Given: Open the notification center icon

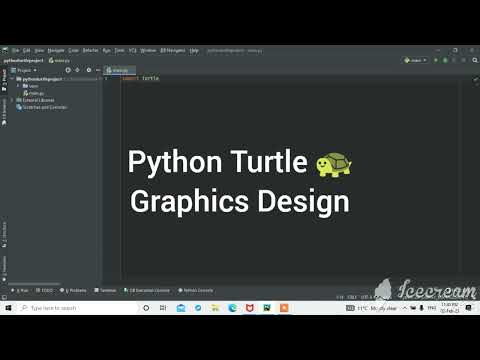Looking at the screenshot, I should pos(468,308).
